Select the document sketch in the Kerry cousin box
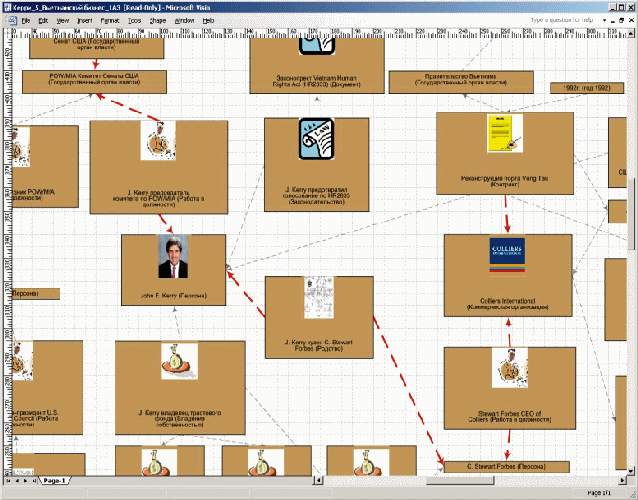The image size is (638, 500). point(317,298)
